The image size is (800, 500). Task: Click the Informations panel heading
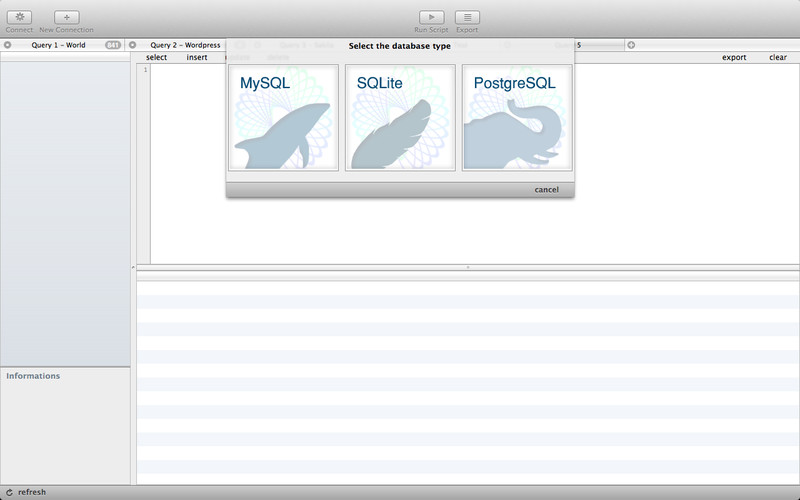click(x=33, y=376)
